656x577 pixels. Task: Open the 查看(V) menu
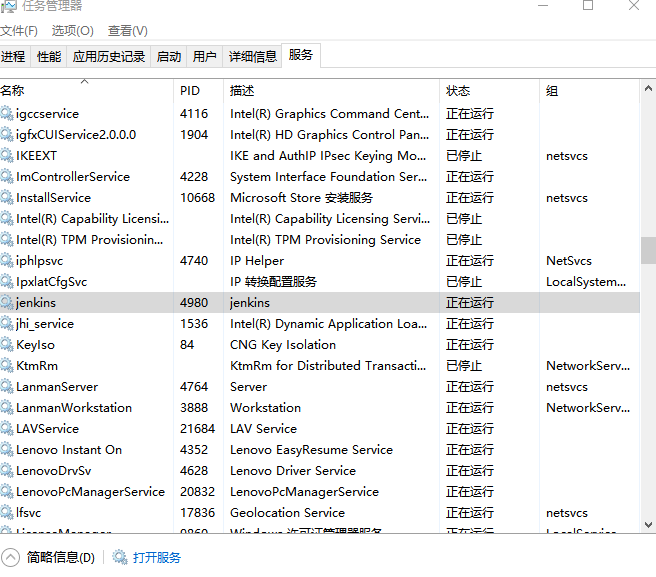click(128, 31)
